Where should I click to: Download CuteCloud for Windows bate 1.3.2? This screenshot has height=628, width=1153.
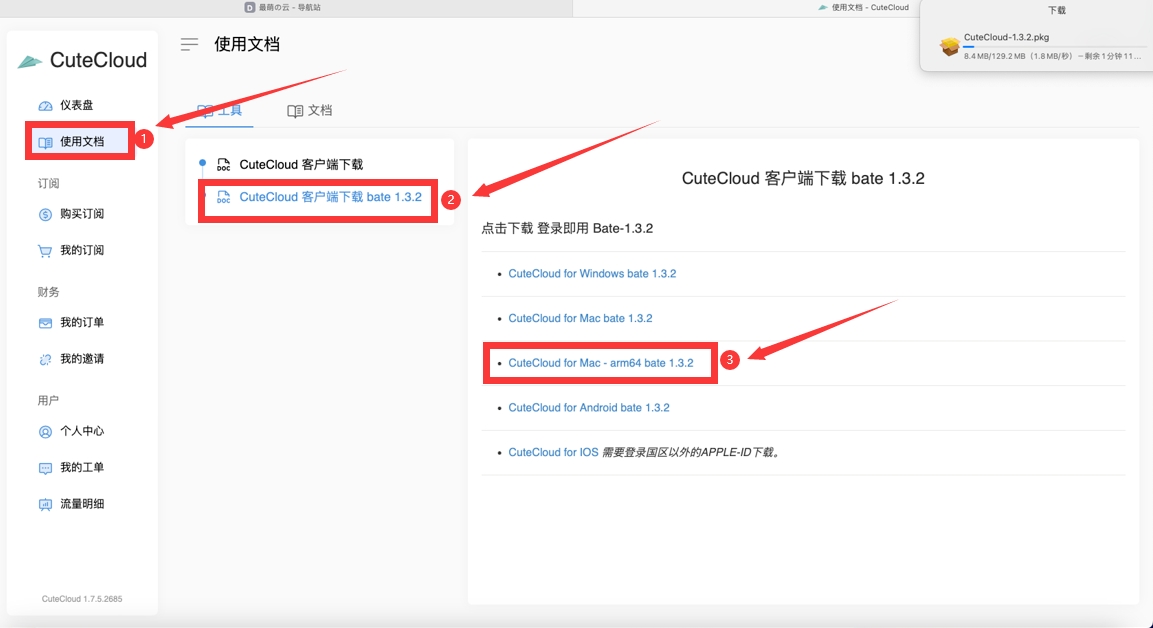pyautogui.click(x=592, y=274)
